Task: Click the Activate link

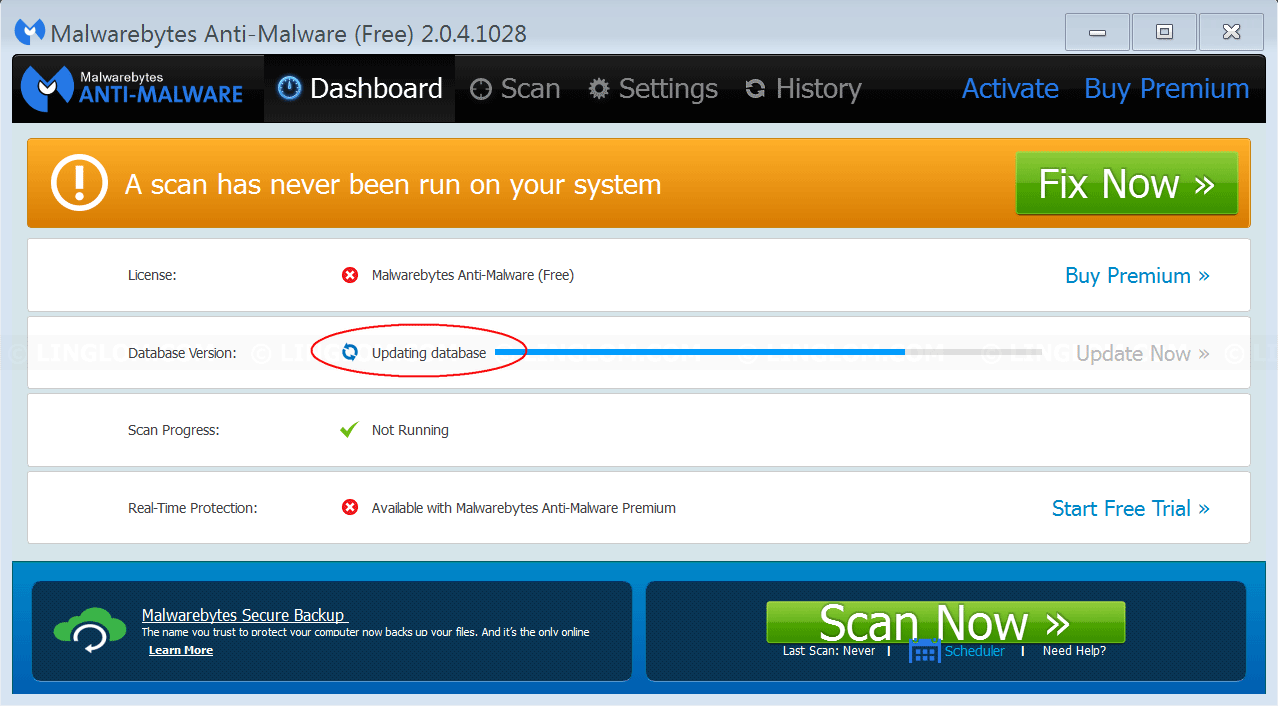Action: coord(1010,89)
